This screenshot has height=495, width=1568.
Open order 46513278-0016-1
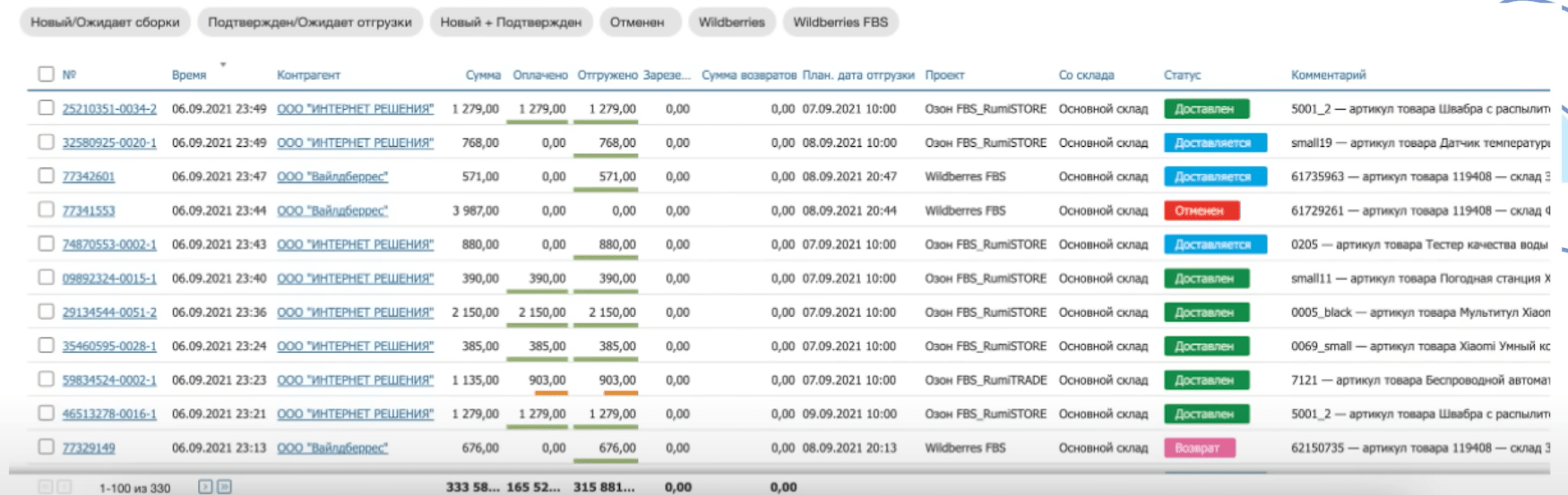pyautogui.click(x=109, y=414)
